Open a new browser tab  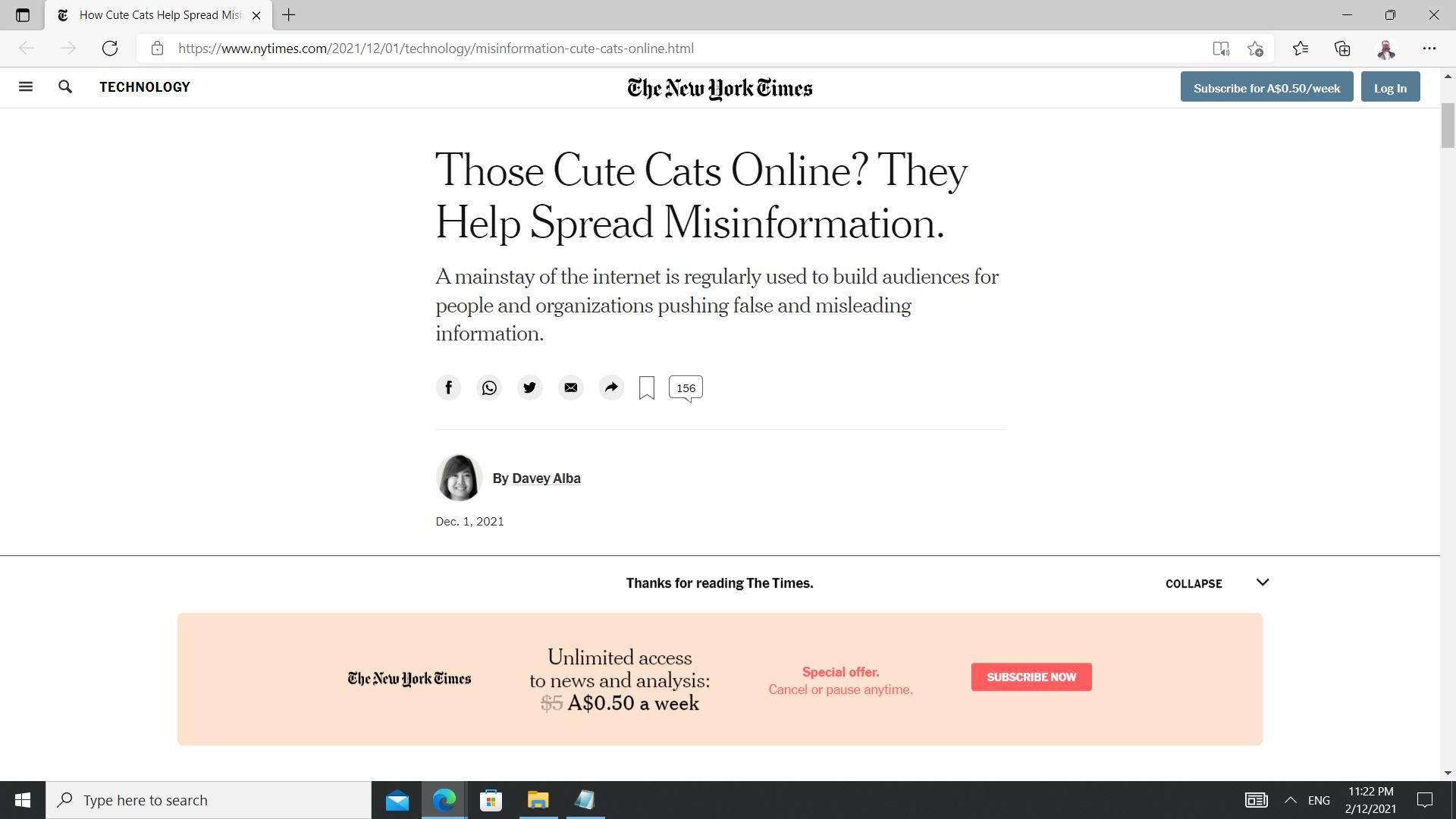(289, 15)
